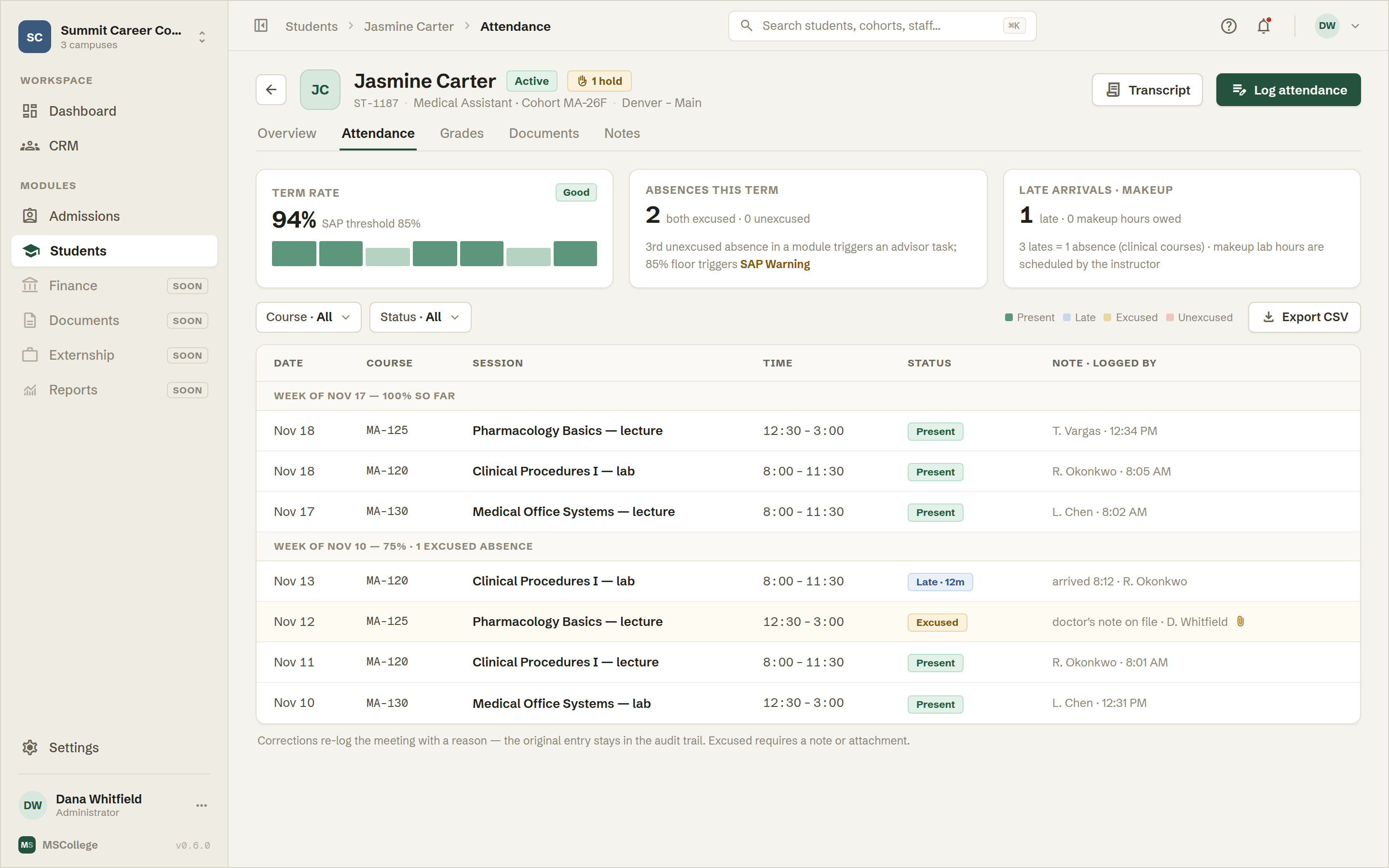Switch to the Notes tab
Image resolution: width=1389 pixels, height=868 pixels.
(622, 133)
